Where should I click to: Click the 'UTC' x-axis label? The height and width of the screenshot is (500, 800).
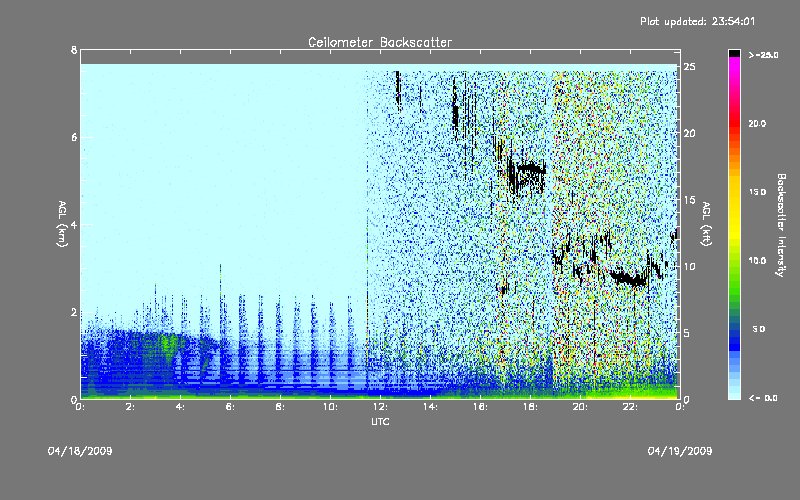[x=380, y=421]
